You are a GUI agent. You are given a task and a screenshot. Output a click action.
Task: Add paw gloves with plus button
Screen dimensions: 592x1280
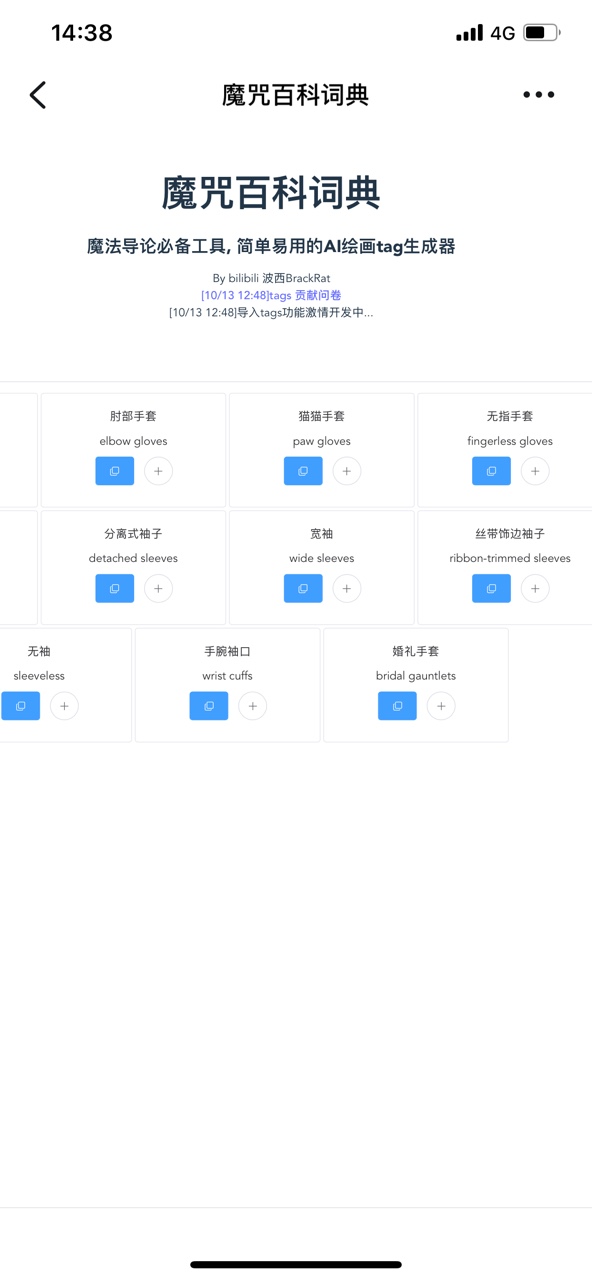tap(347, 471)
